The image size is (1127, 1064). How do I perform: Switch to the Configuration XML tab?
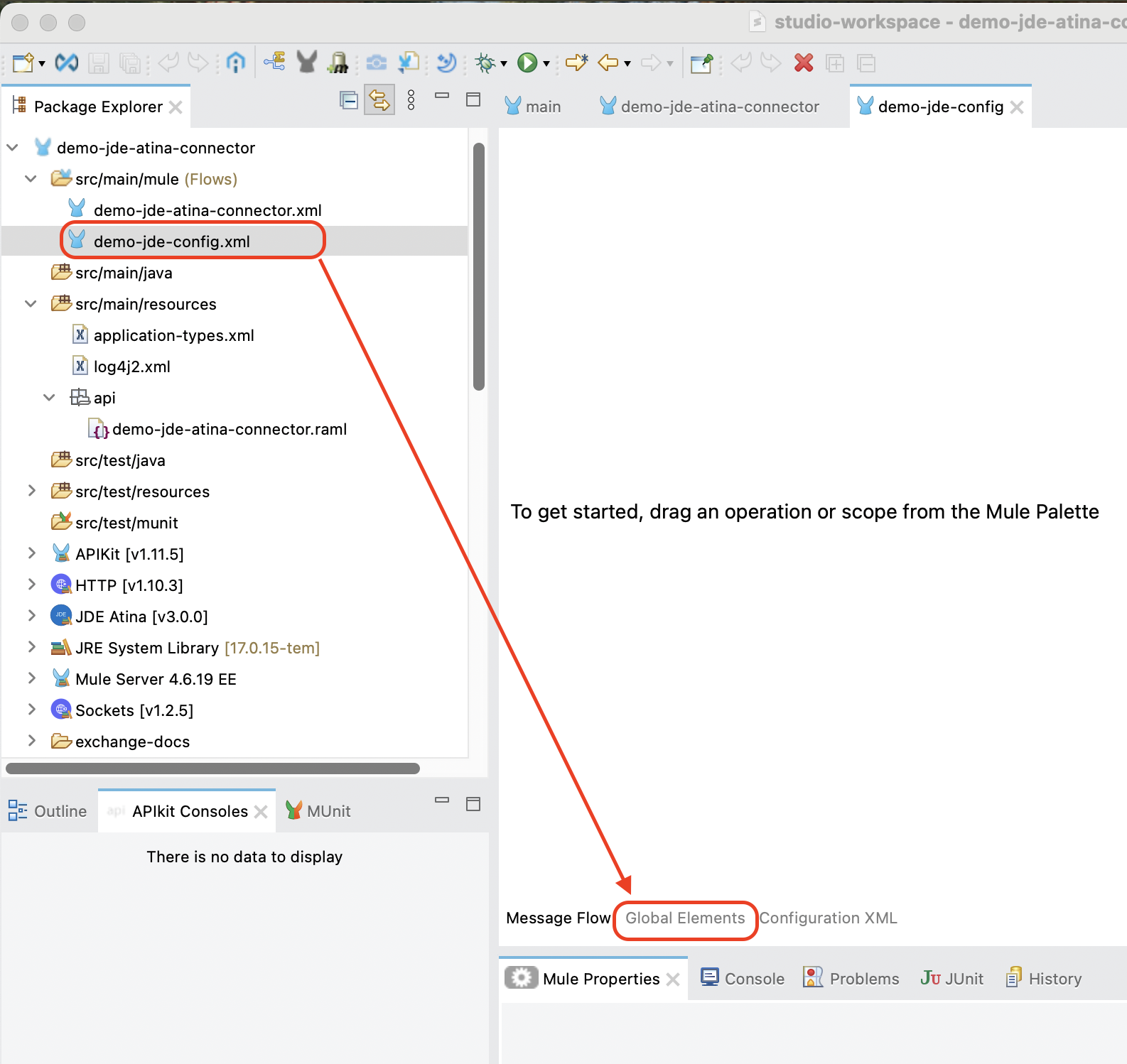[x=828, y=918]
